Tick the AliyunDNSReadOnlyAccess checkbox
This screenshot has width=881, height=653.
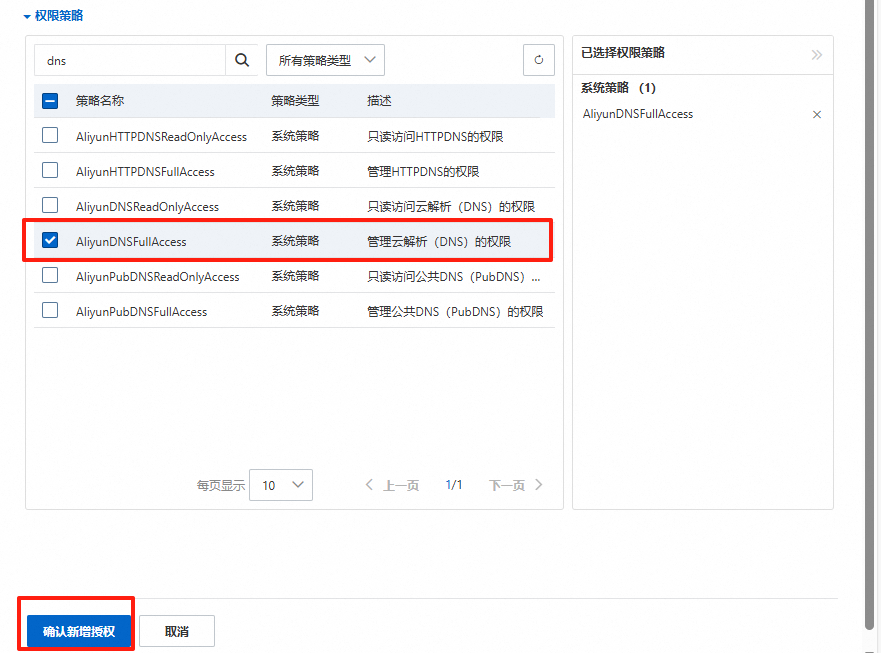[x=50, y=206]
